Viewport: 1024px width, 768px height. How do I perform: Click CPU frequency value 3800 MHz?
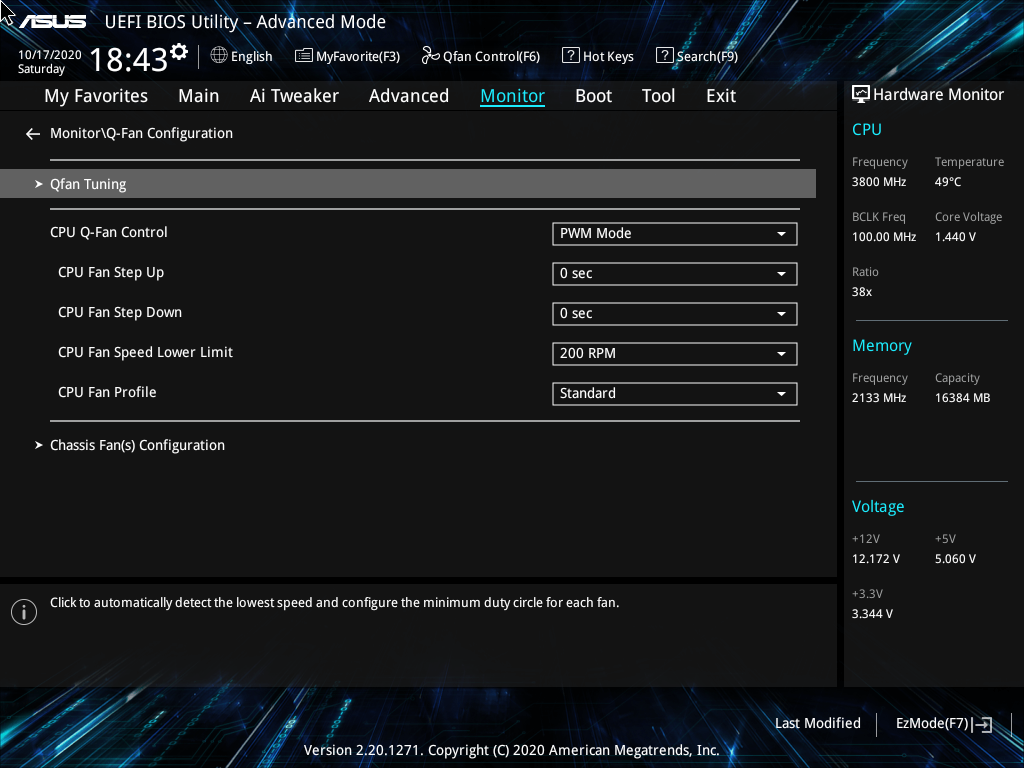point(878,182)
